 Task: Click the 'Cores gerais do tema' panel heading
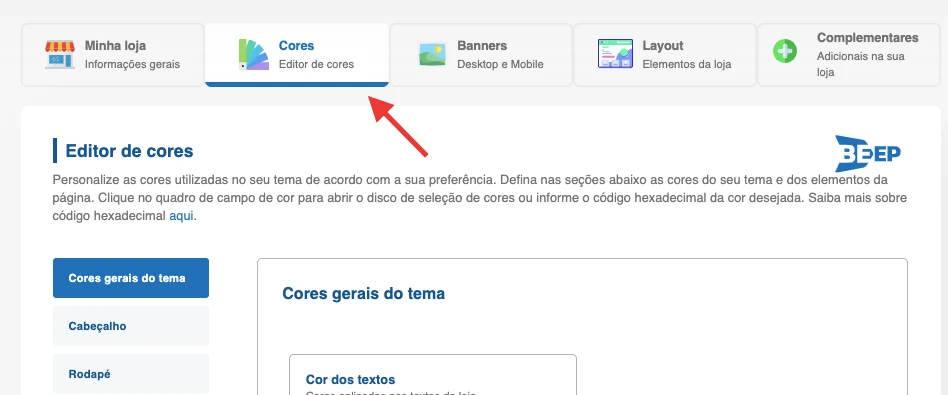(363, 293)
